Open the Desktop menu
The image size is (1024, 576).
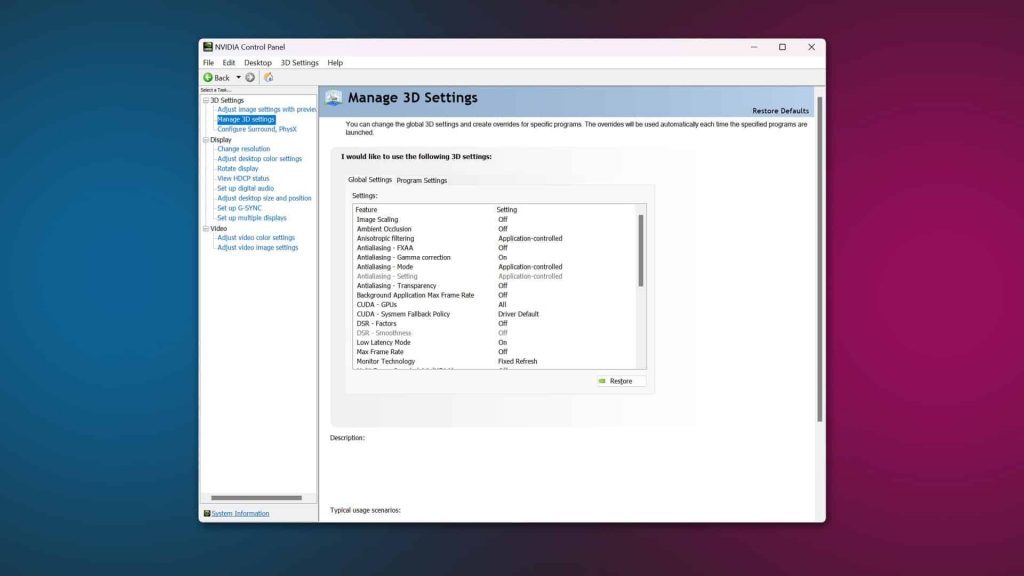tap(257, 63)
